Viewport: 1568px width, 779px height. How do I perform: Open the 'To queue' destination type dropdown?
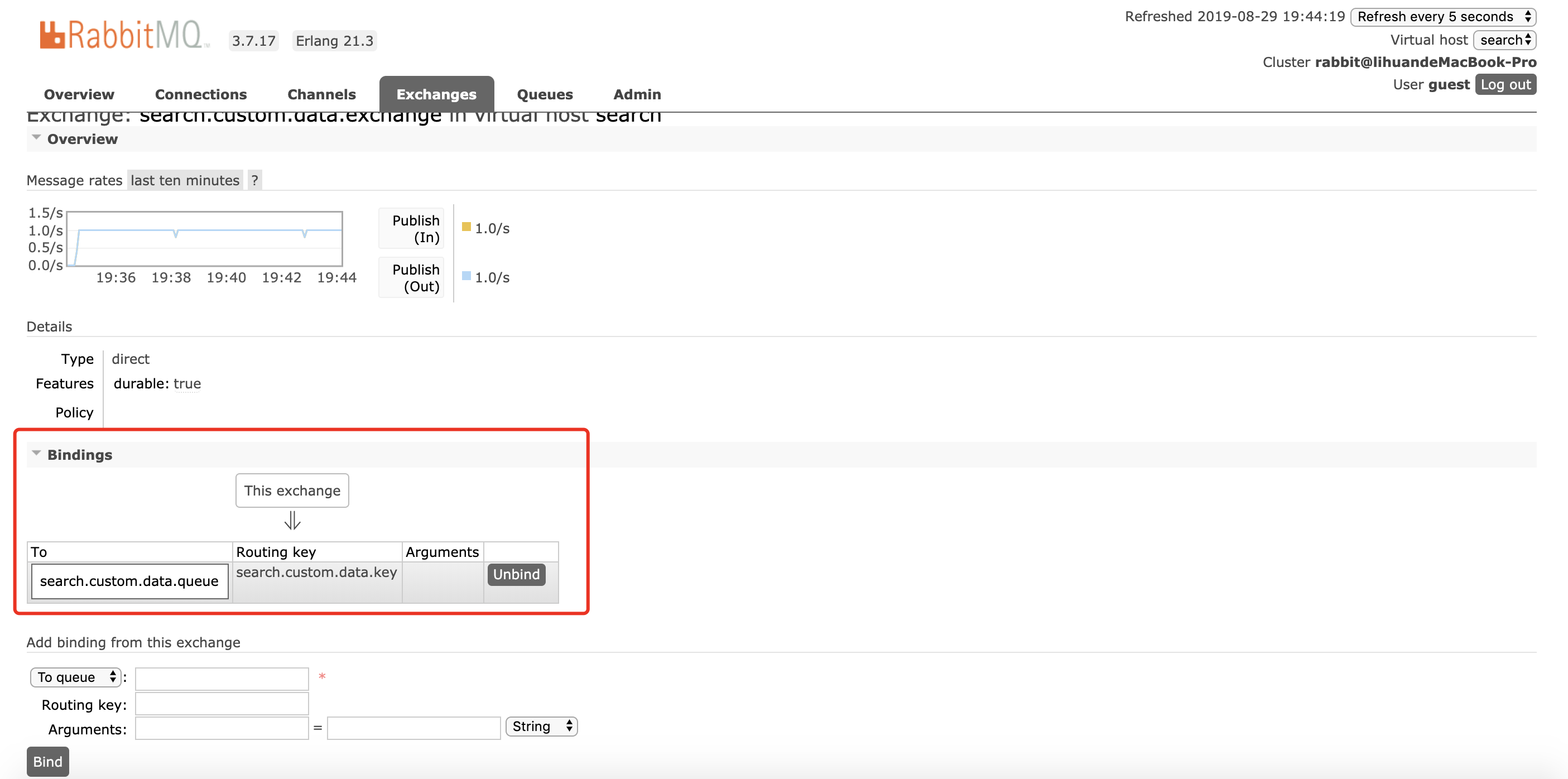pyautogui.click(x=76, y=677)
